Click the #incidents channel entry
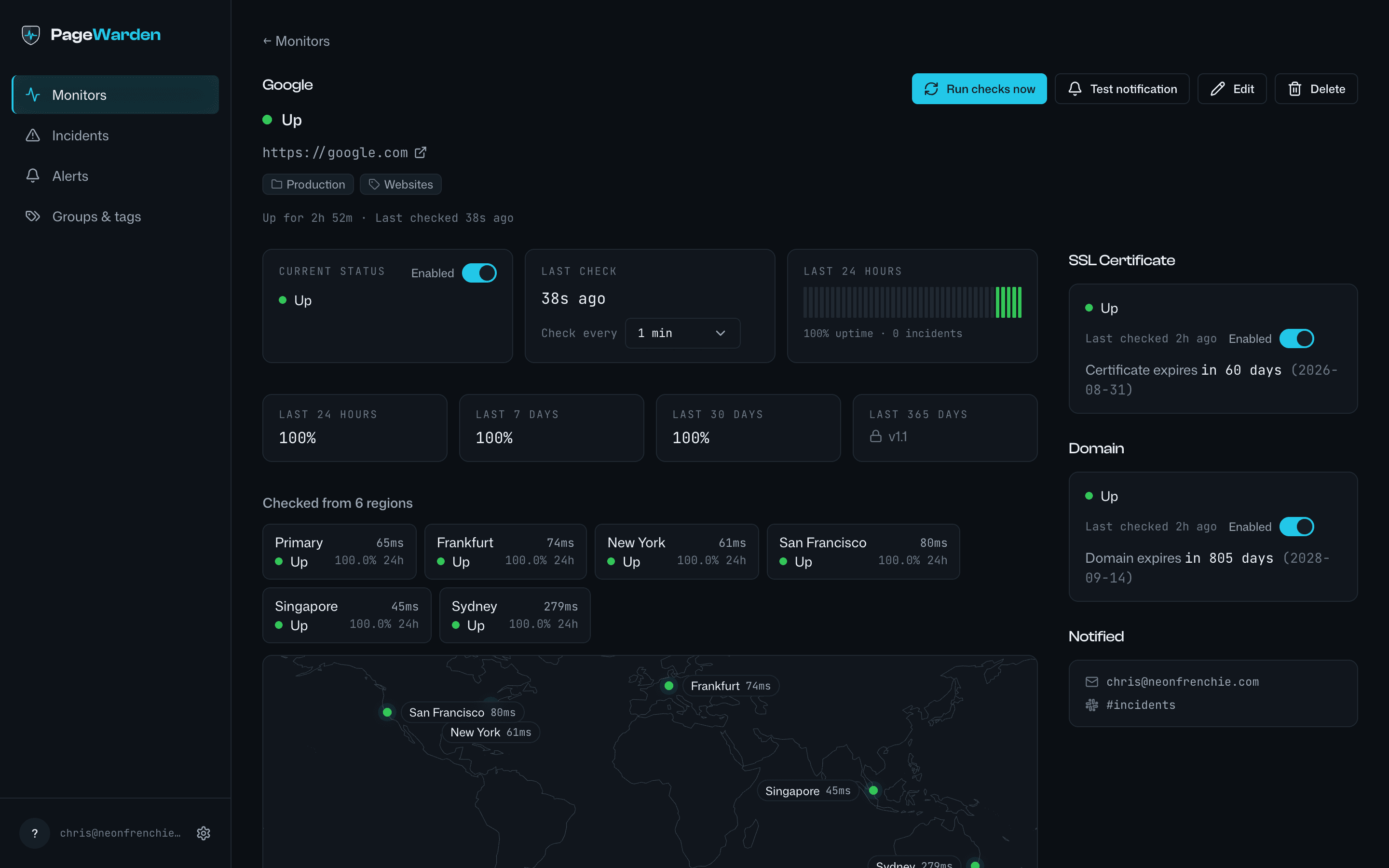The height and width of the screenshot is (868, 1389). (x=1141, y=705)
